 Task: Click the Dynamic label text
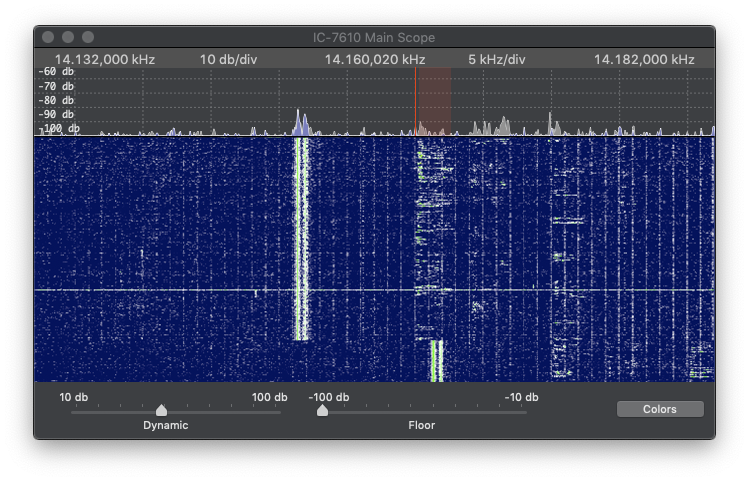point(165,425)
